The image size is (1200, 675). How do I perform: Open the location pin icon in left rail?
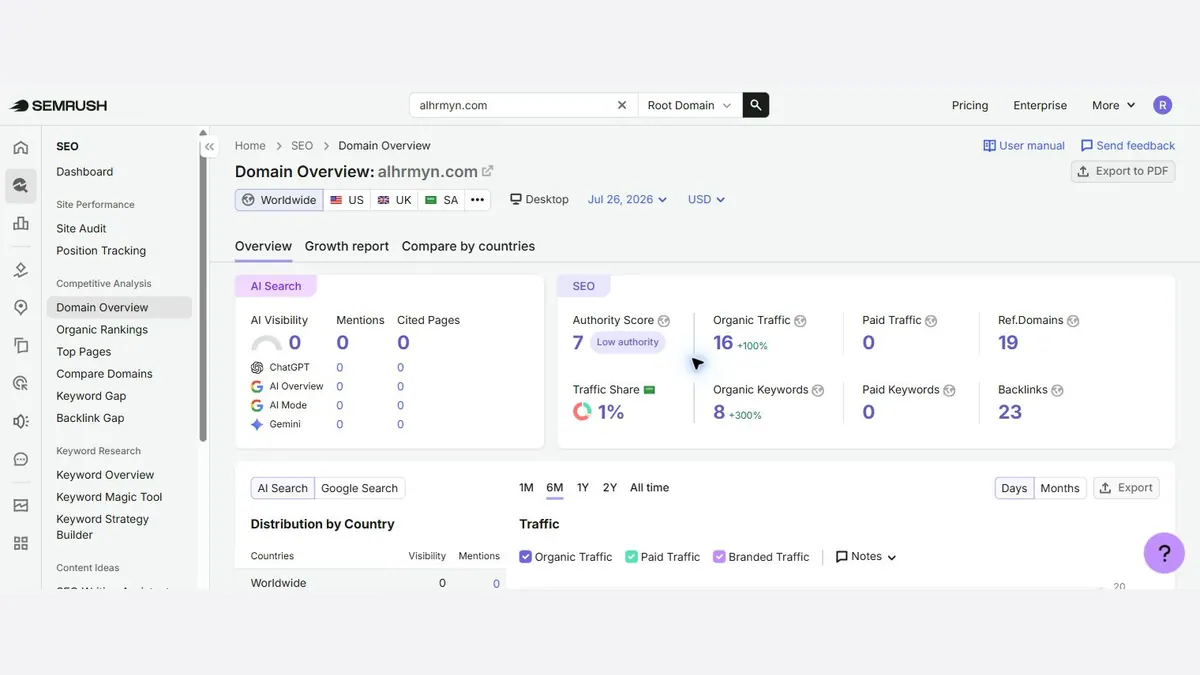[21, 307]
